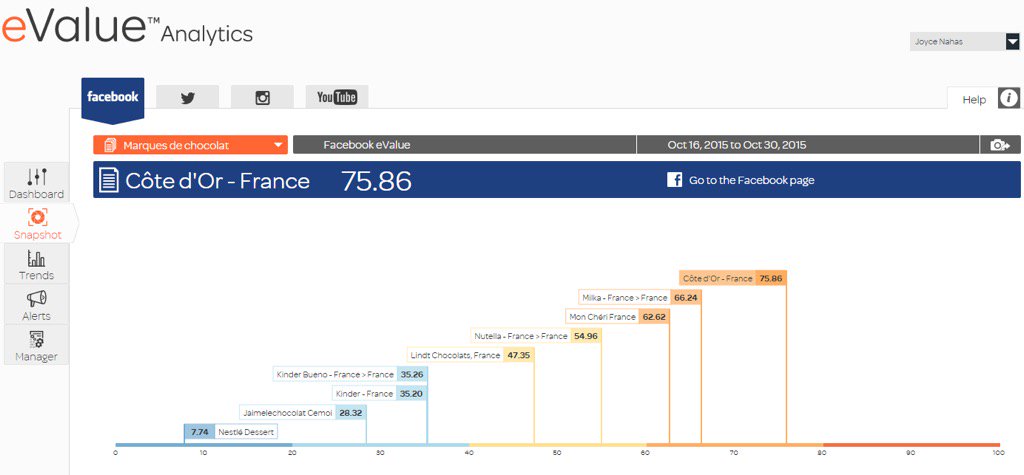Click the 75.86 score in the blue banner
Image resolution: width=1024 pixels, height=475 pixels.
coord(377,181)
